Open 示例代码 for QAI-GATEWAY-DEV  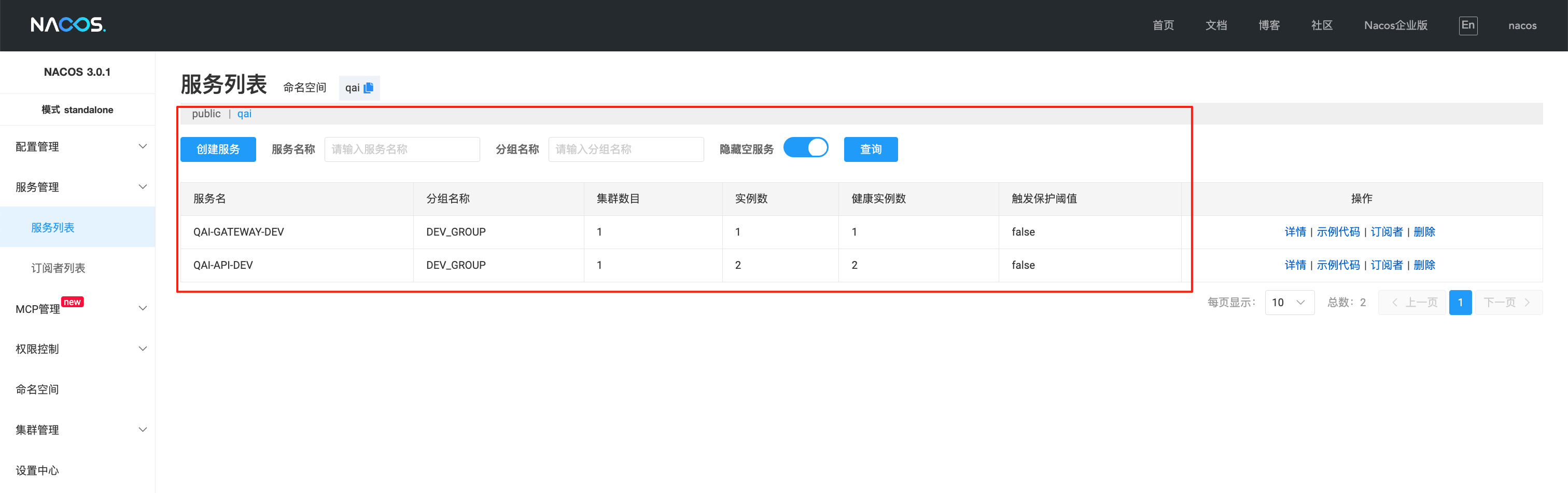point(1338,231)
